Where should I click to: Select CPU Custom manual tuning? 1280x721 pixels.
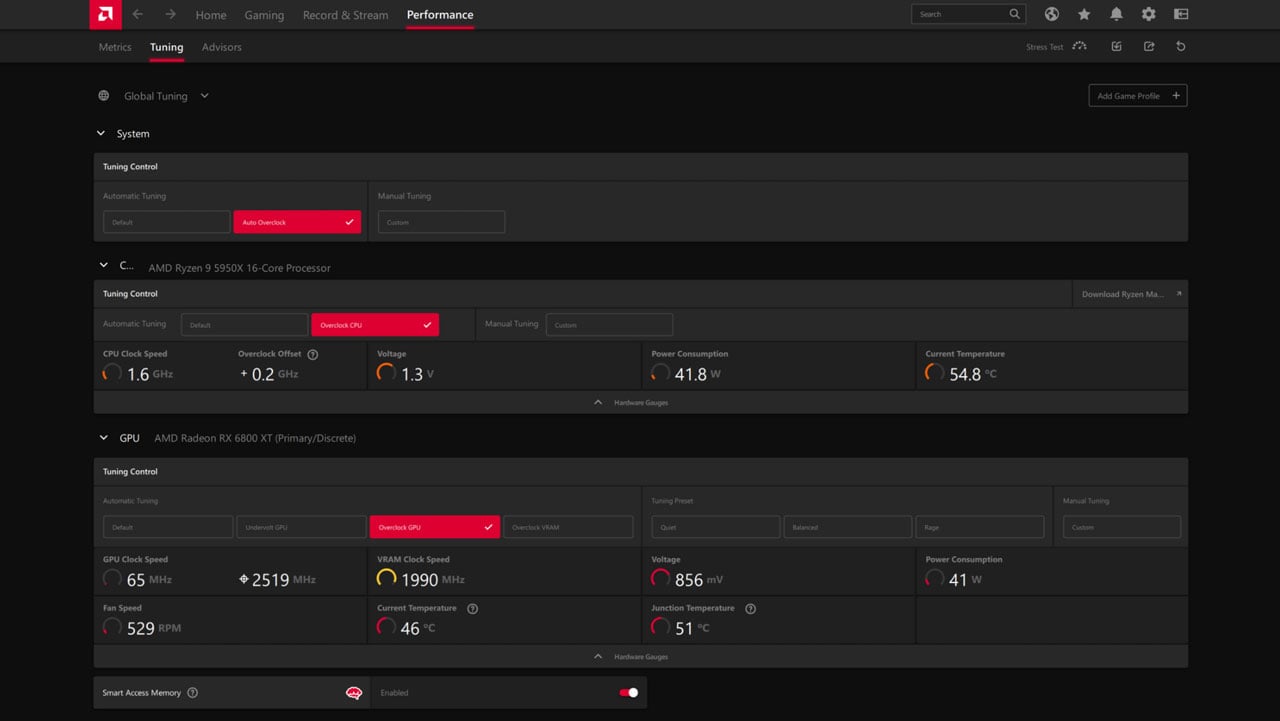[609, 325]
